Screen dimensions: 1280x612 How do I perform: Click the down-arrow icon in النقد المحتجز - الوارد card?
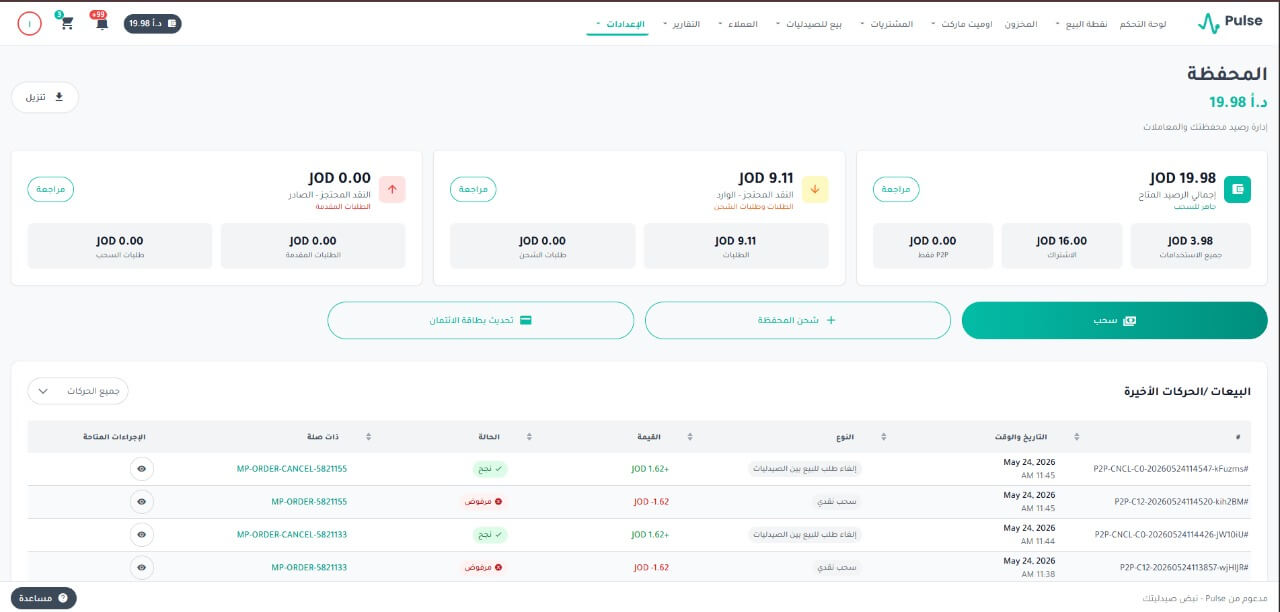815,189
